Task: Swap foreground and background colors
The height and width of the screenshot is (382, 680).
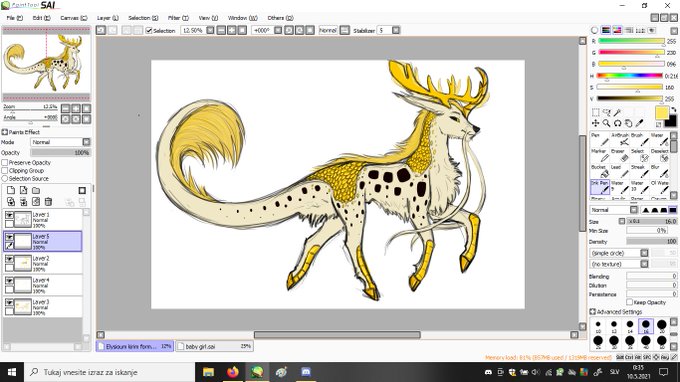Action: coord(673,109)
